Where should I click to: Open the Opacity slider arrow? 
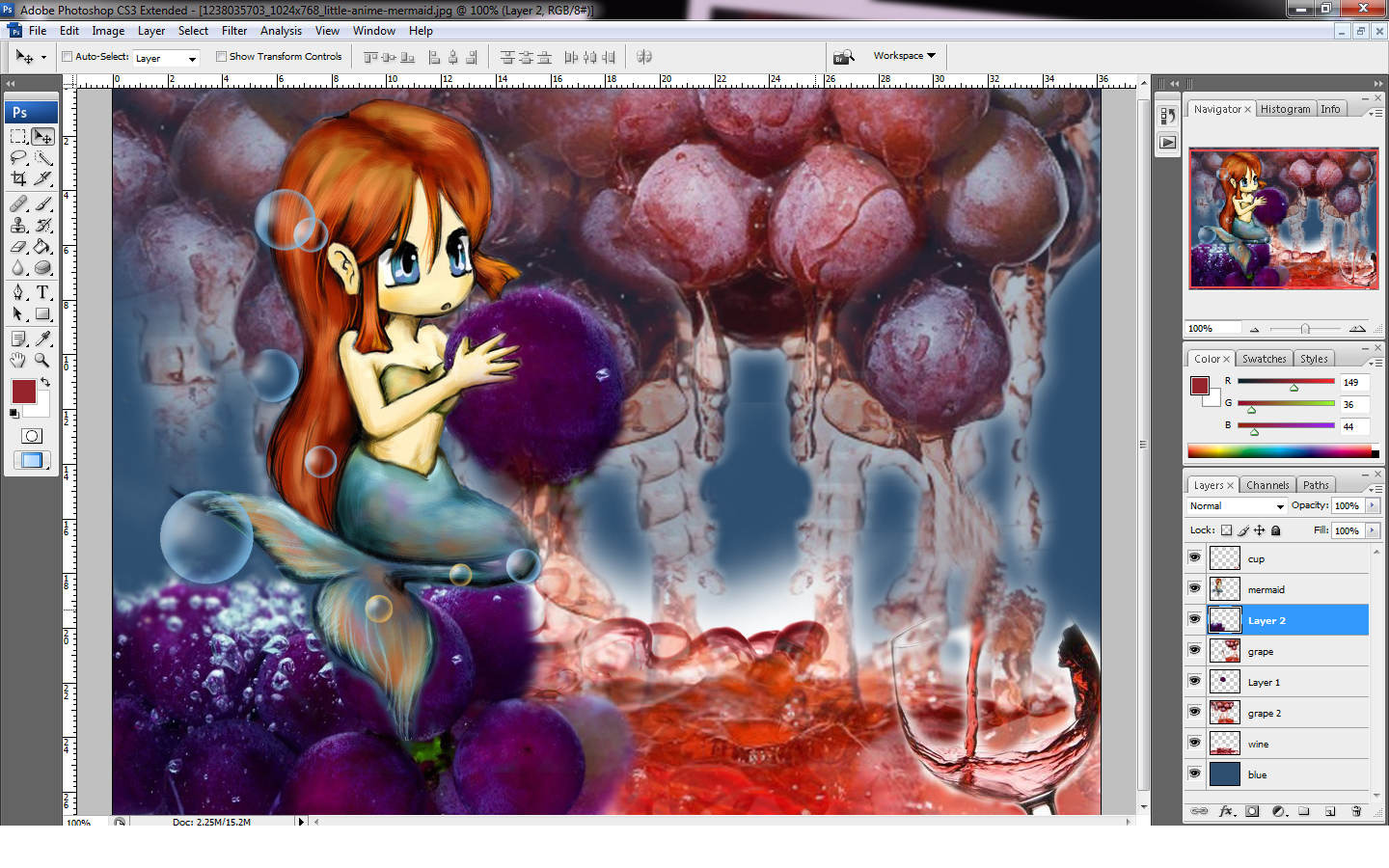click(1373, 505)
